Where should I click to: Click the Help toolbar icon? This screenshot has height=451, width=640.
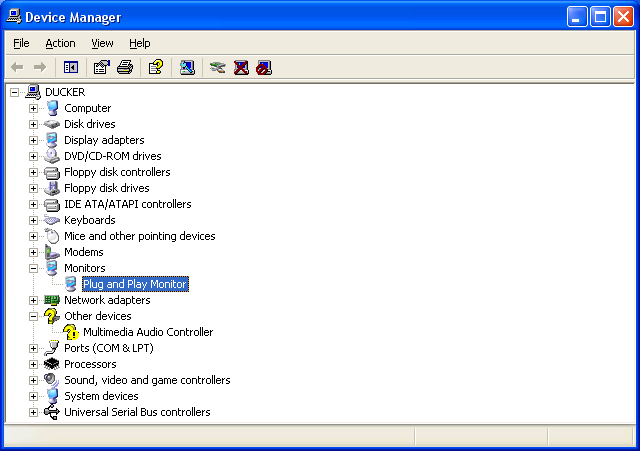point(155,68)
